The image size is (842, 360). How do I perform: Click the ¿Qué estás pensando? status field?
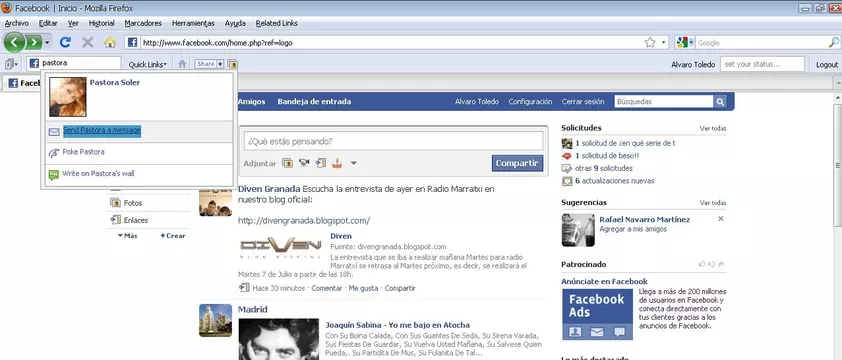pyautogui.click(x=394, y=141)
